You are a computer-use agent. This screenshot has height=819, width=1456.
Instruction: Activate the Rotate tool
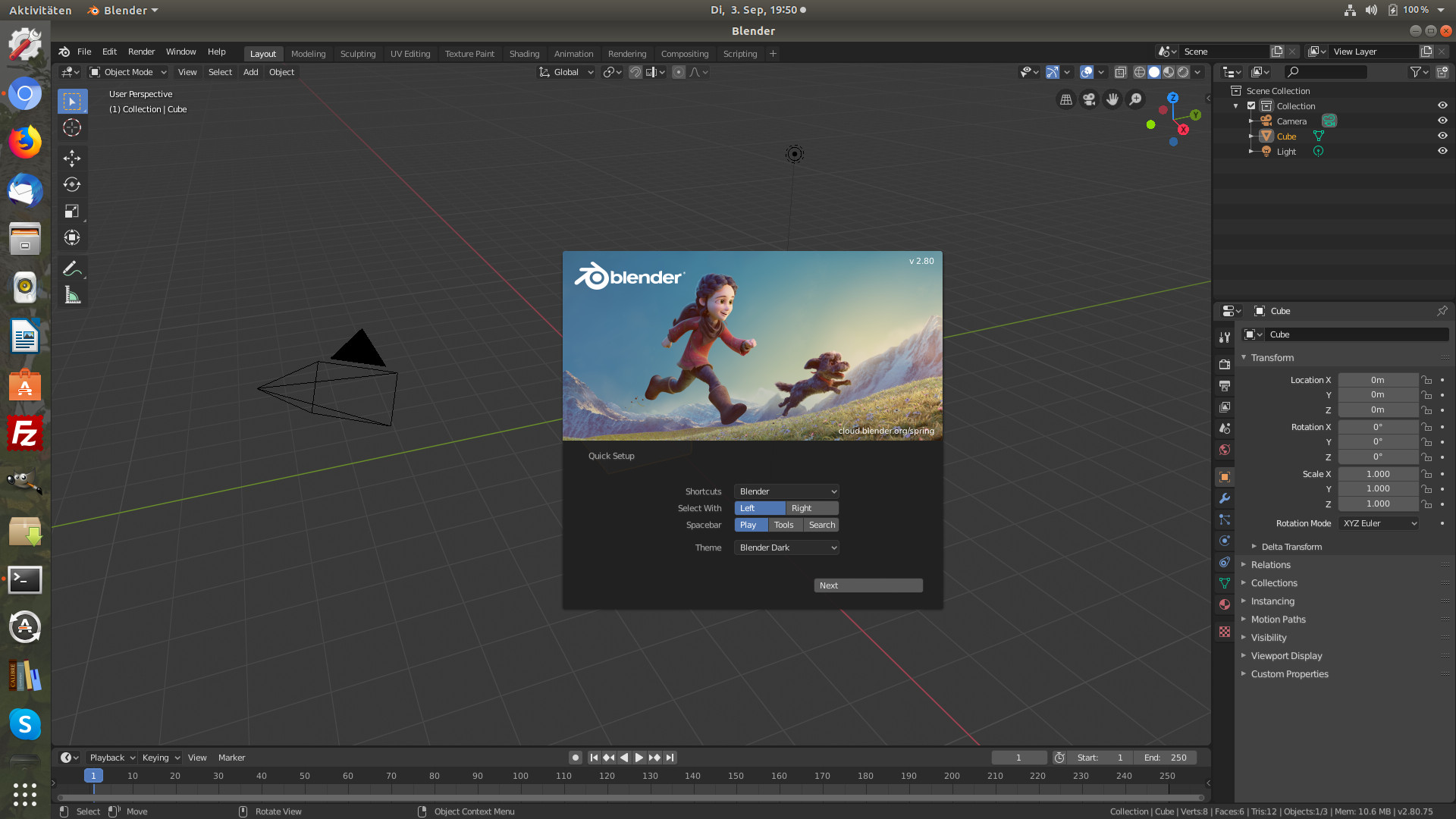click(72, 184)
